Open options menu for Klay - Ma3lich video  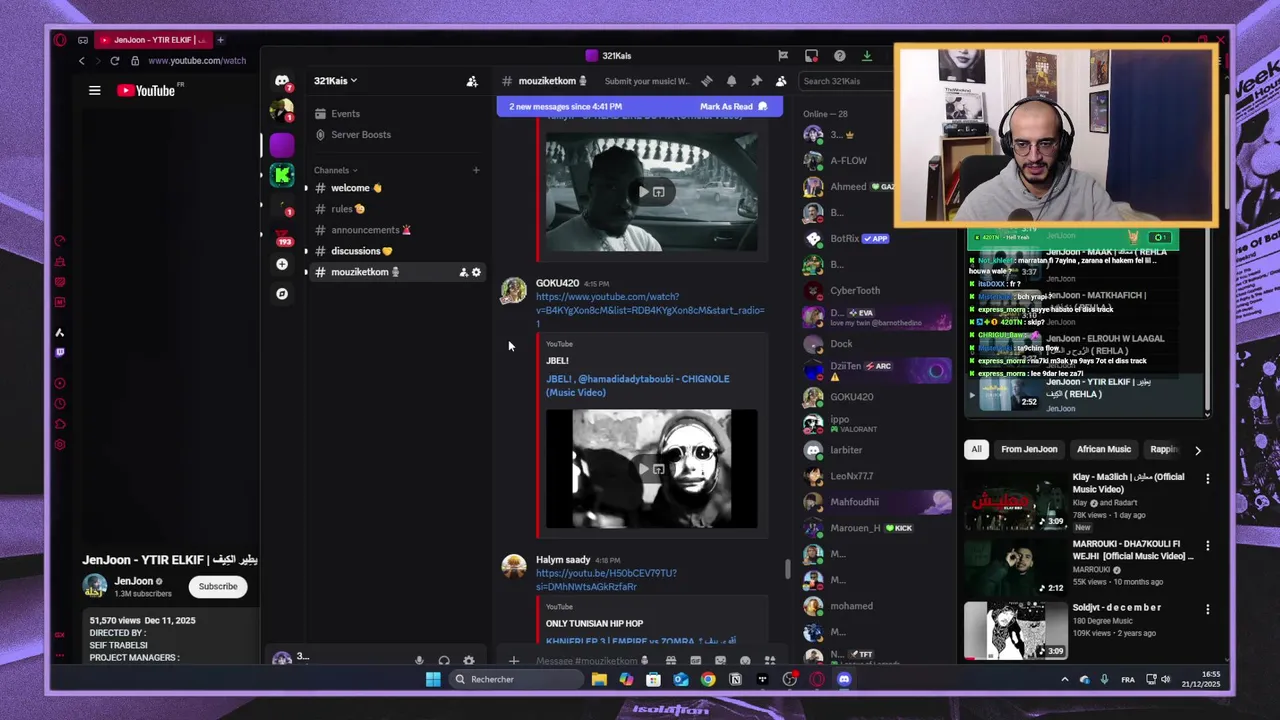point(1207,479)
